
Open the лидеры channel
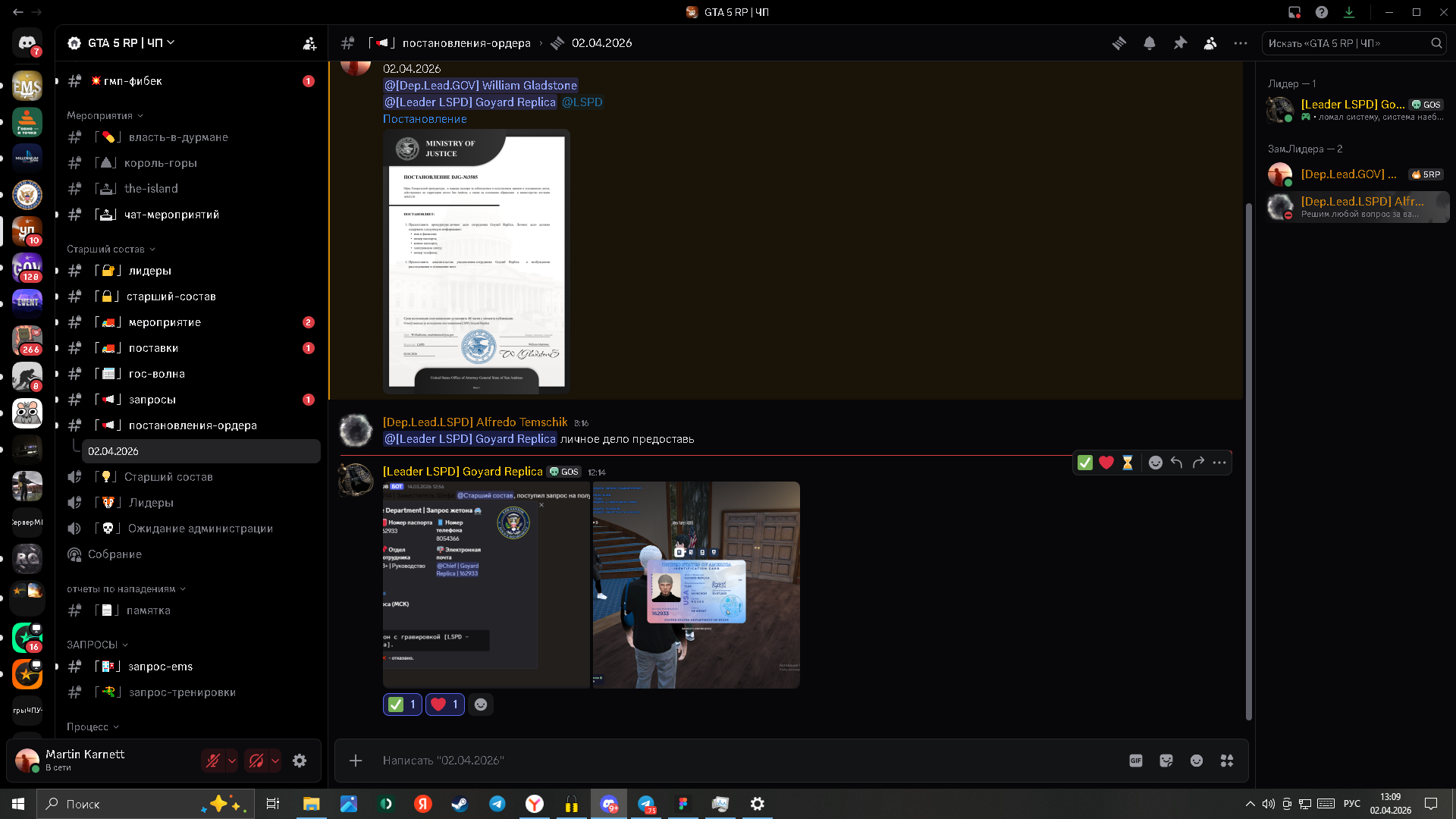[x=149, y=271]
